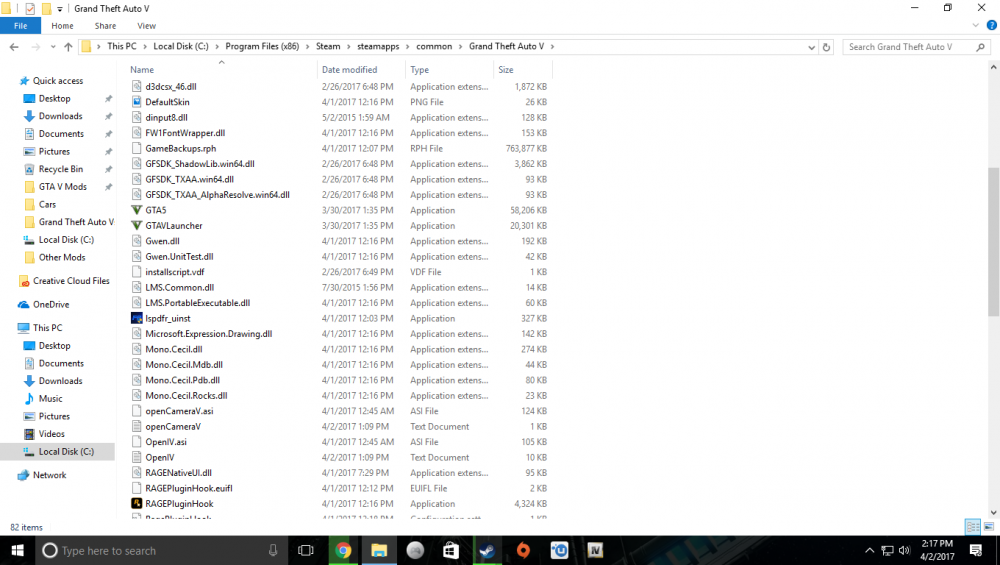This screenshot has height=565, width=1000.
Task: Click the RAGEPluginHook application icon
Action: pos(136,503)
